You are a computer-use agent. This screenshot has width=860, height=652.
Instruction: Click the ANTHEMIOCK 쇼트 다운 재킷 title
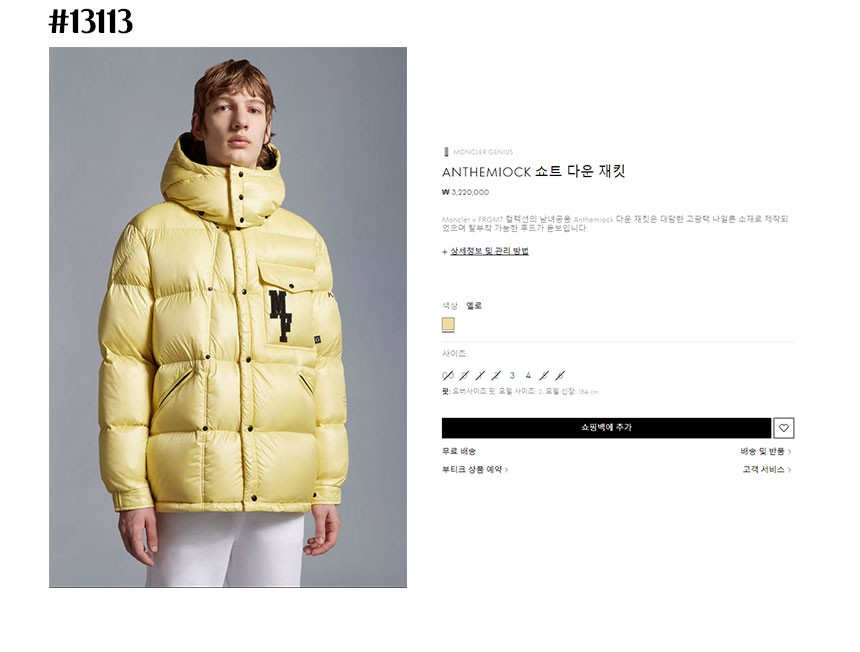click(x=534, y=172)
